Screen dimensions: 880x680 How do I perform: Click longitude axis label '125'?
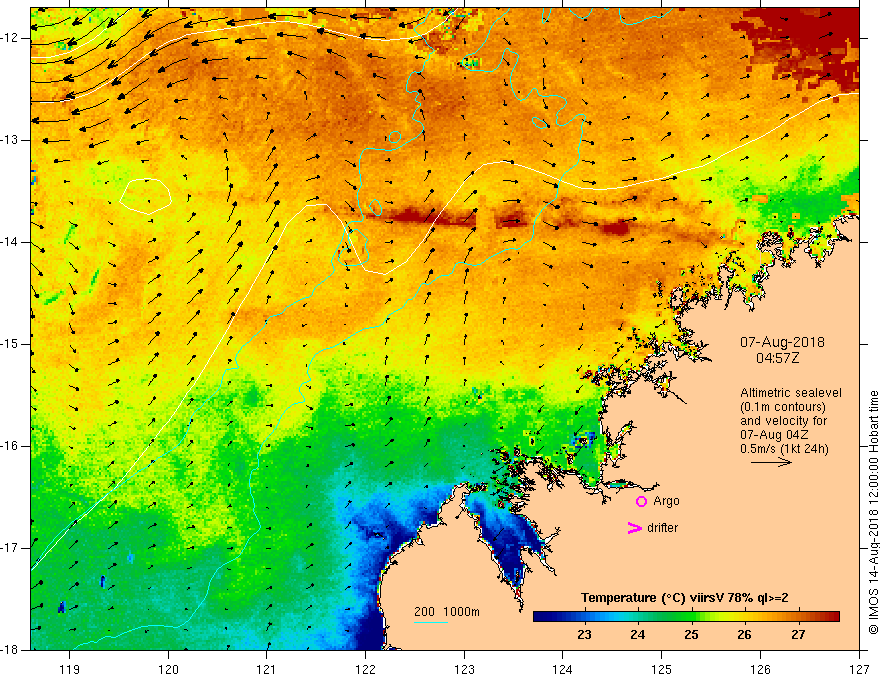click(662, 669)
